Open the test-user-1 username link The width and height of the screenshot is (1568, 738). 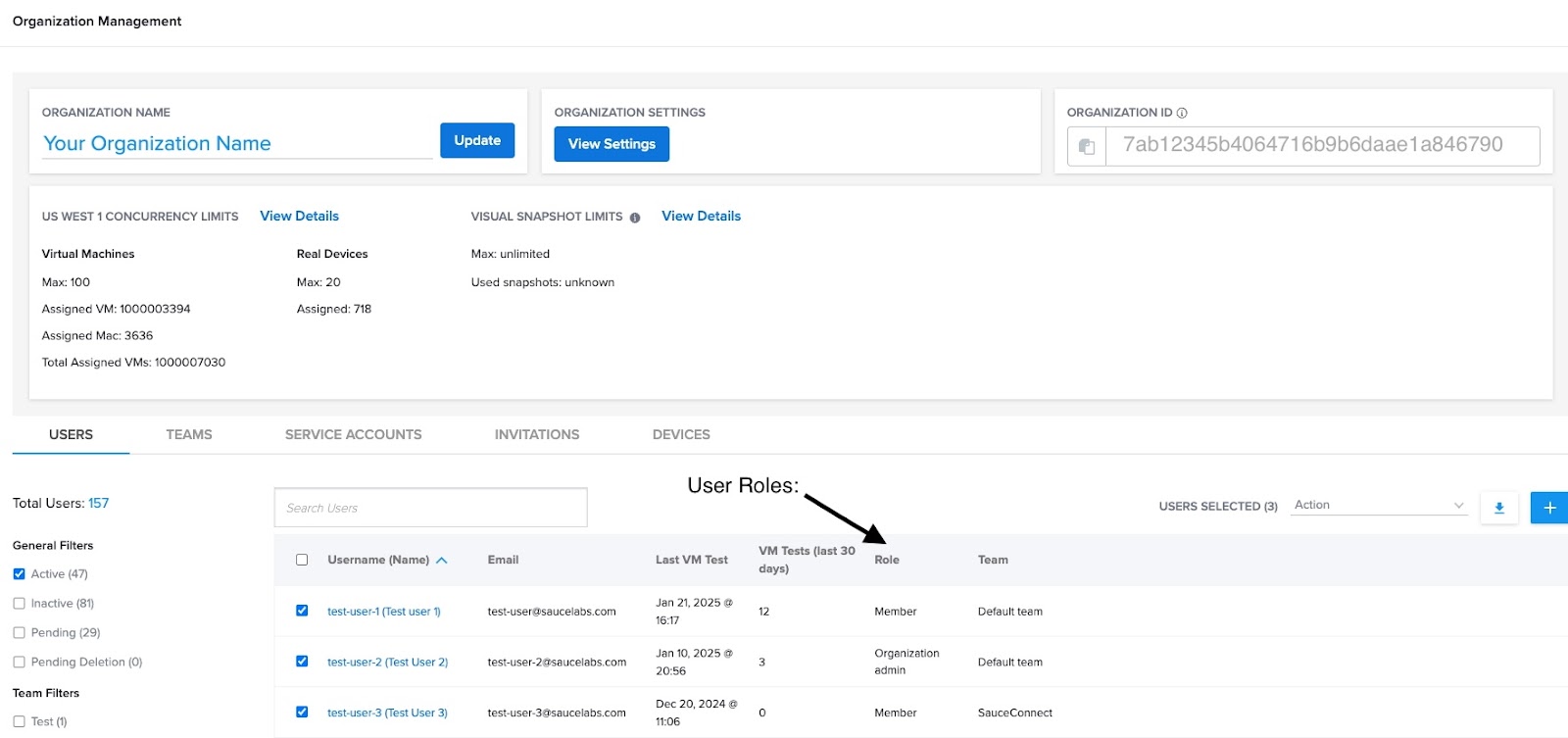(x=383, y=612)
